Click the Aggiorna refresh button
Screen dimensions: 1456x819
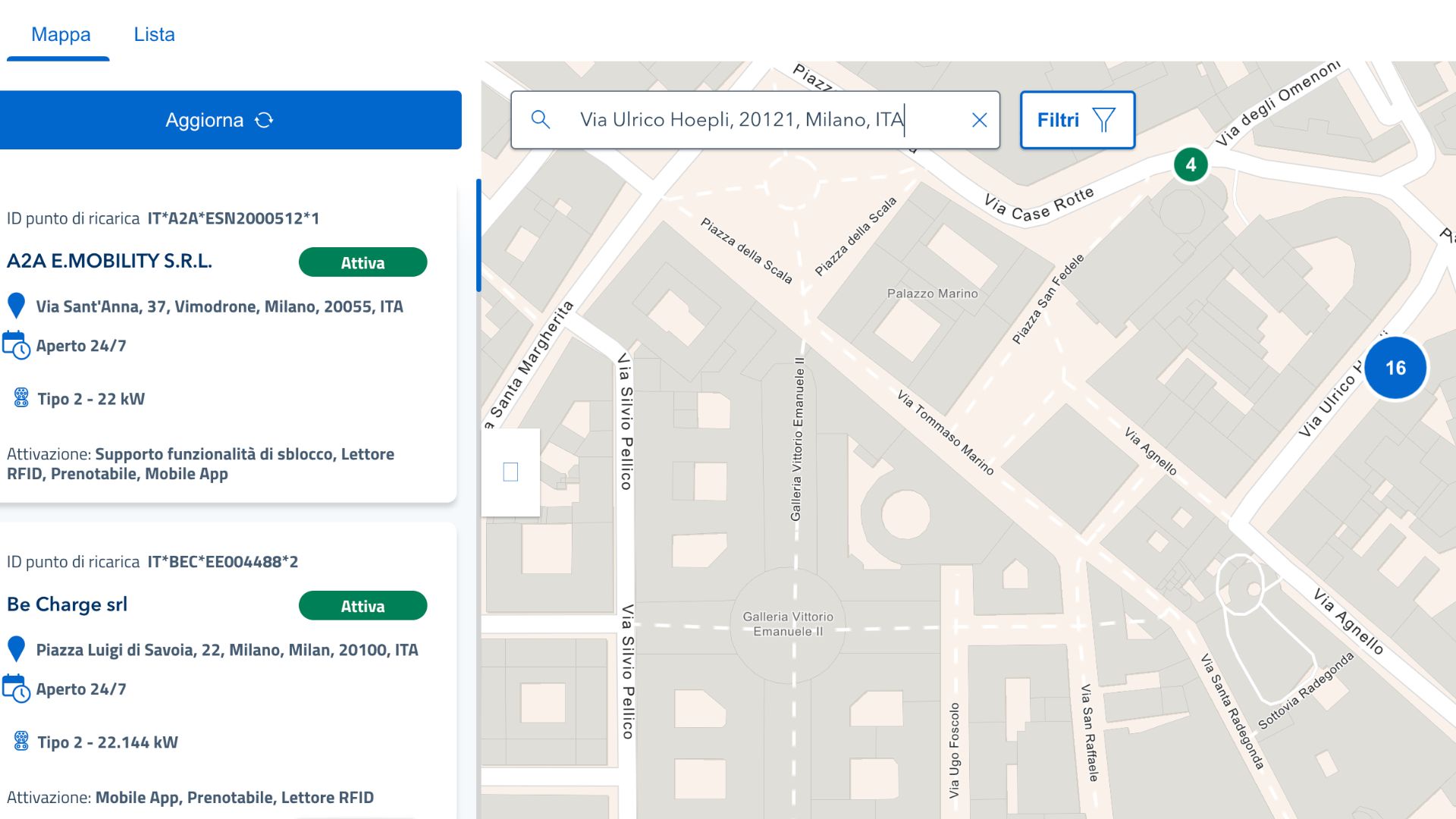tap(231, 120)
